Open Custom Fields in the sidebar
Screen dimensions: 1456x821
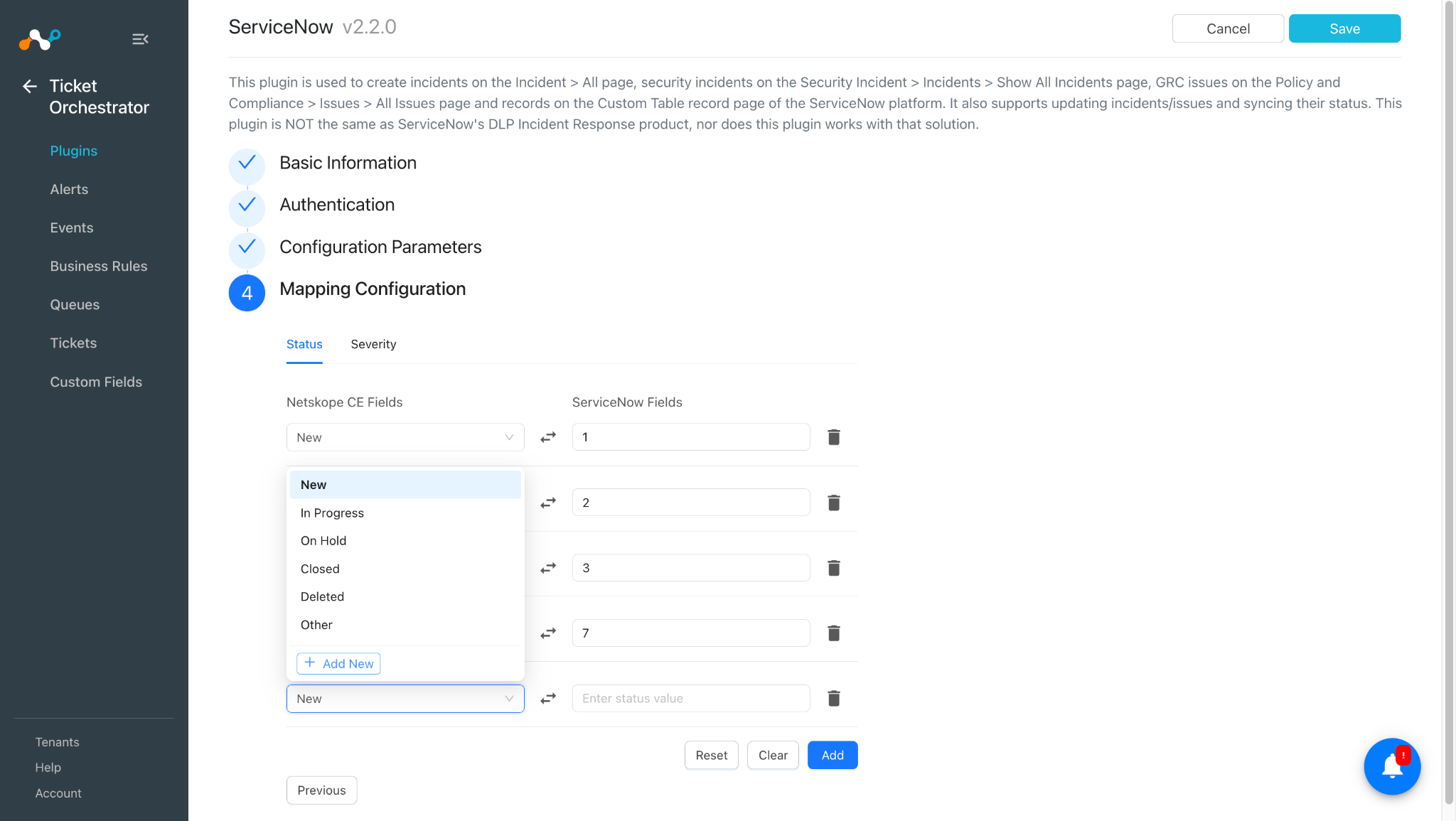click(96, 382)
